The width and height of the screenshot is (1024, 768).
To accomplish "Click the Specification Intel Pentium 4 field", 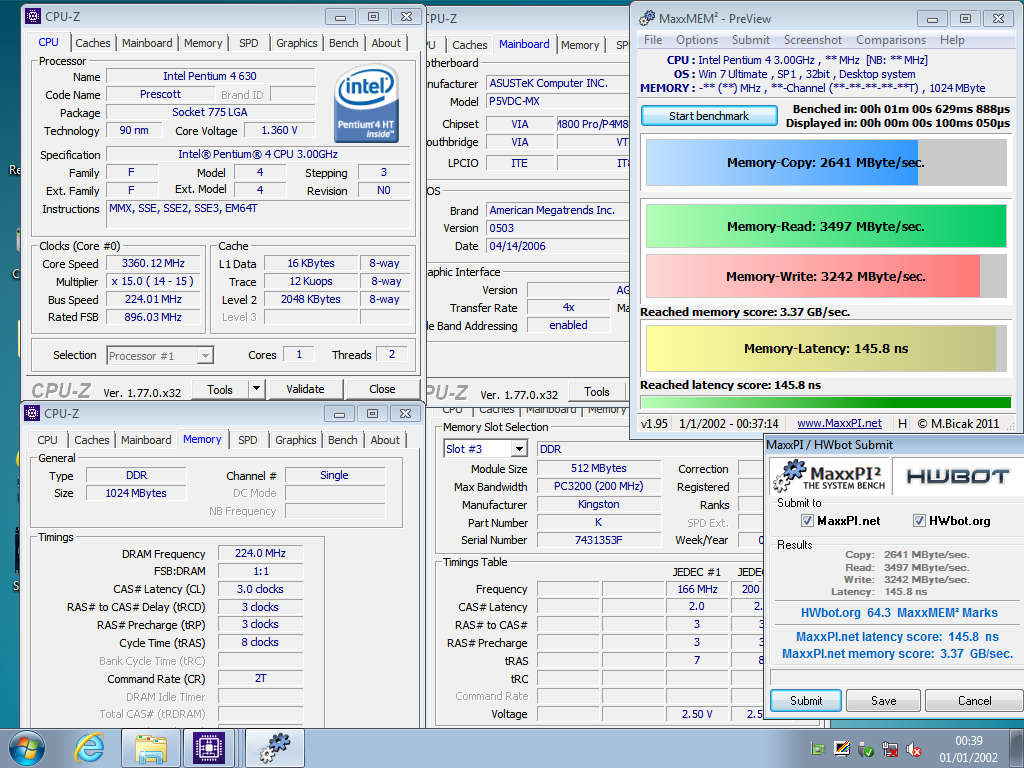I will coord(258,154).
